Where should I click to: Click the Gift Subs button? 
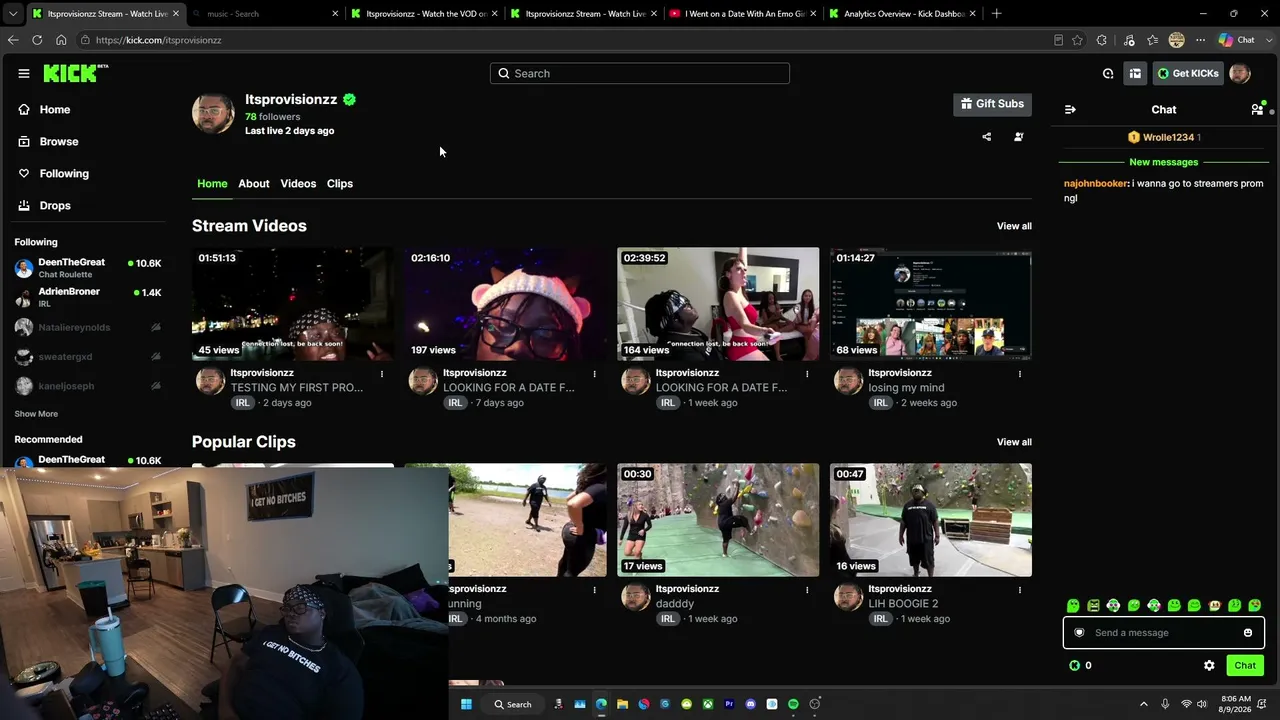point(992,104)
